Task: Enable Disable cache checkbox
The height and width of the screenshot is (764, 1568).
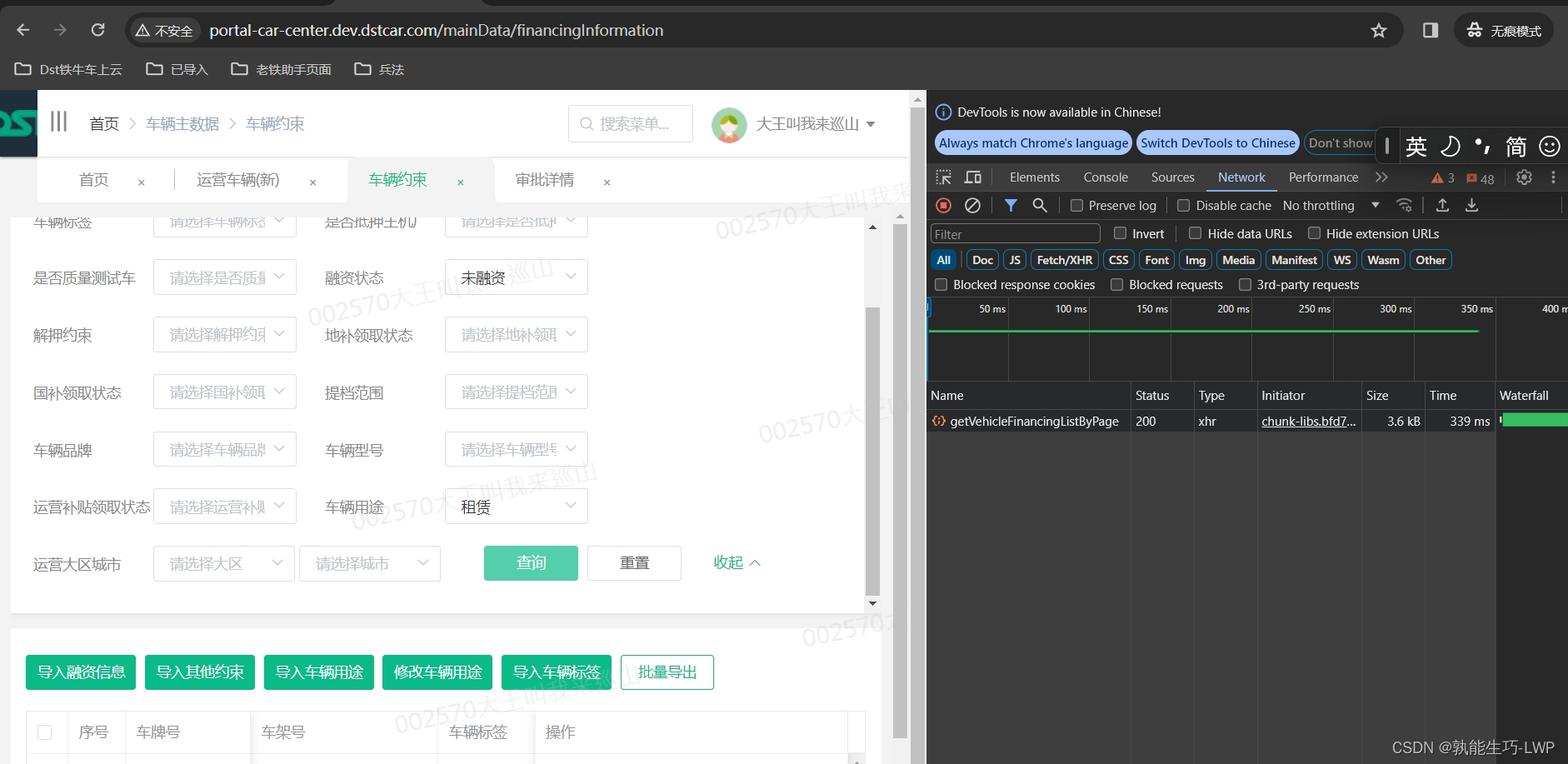Action: point(1183,206)
